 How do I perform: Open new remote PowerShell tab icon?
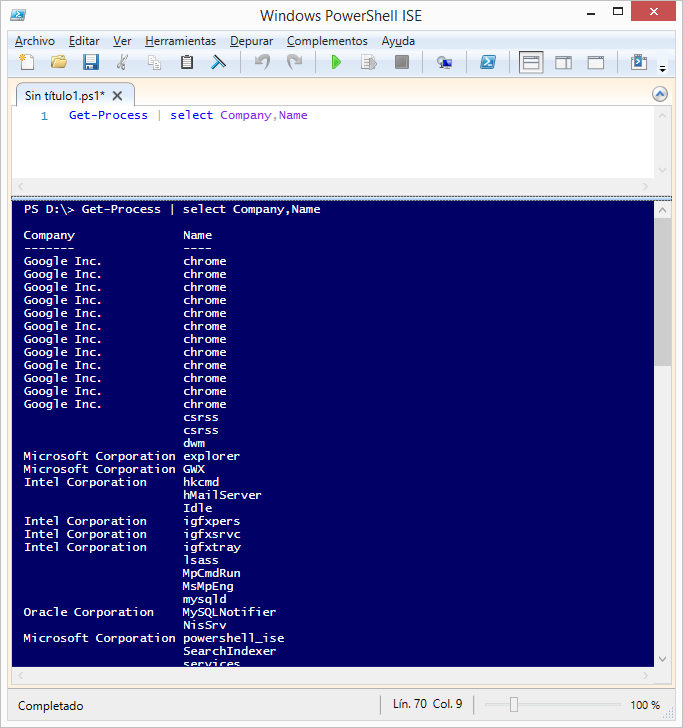click(444, 62)
